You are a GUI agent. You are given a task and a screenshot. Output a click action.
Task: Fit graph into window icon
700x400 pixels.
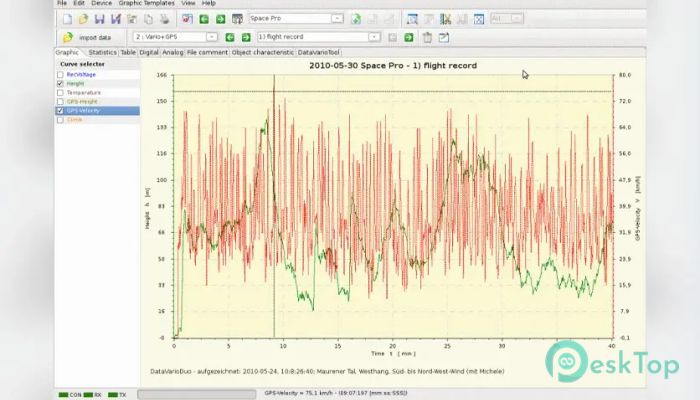[479, 19]
